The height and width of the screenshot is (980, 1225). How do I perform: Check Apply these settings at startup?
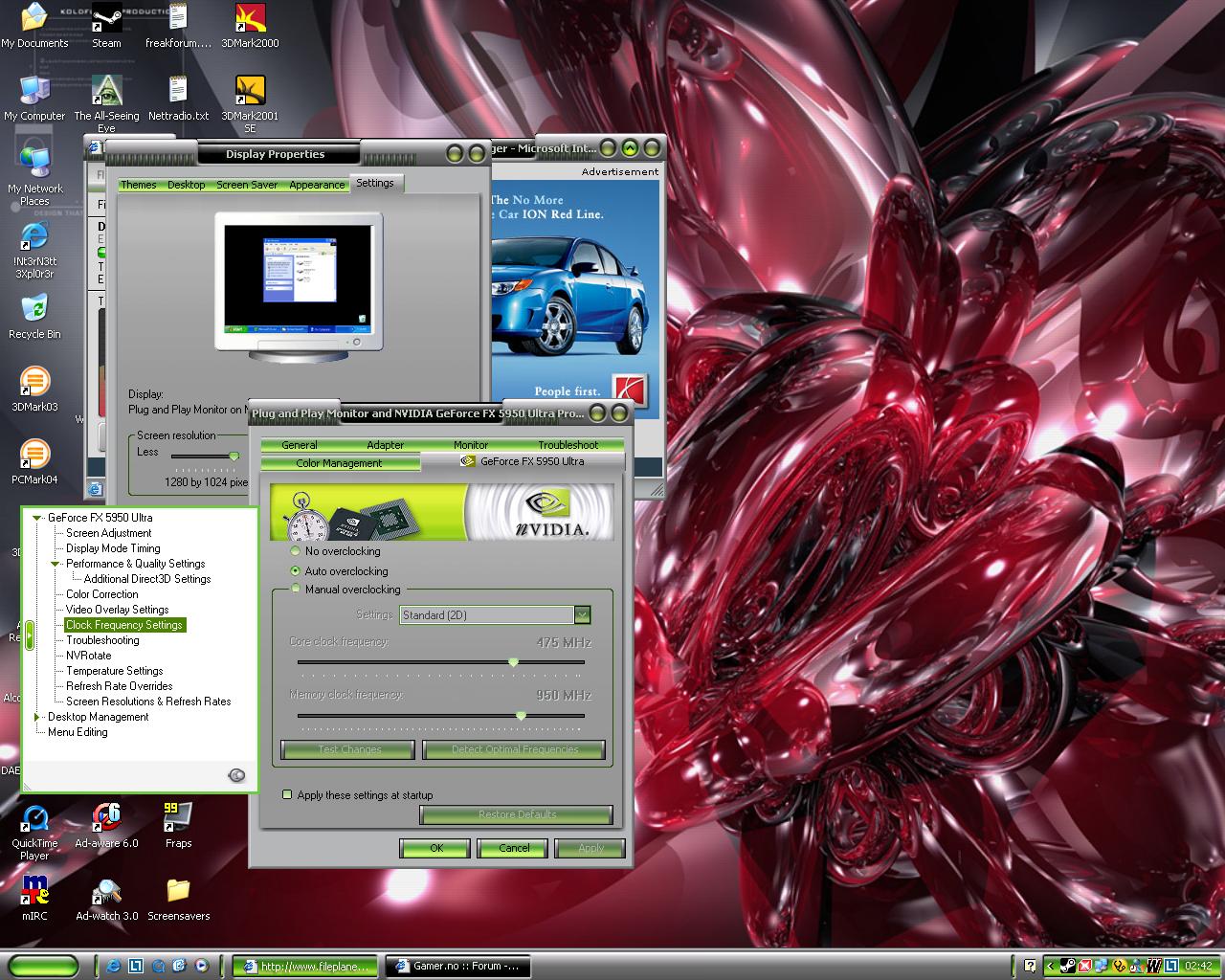click(x=287, y=794)
